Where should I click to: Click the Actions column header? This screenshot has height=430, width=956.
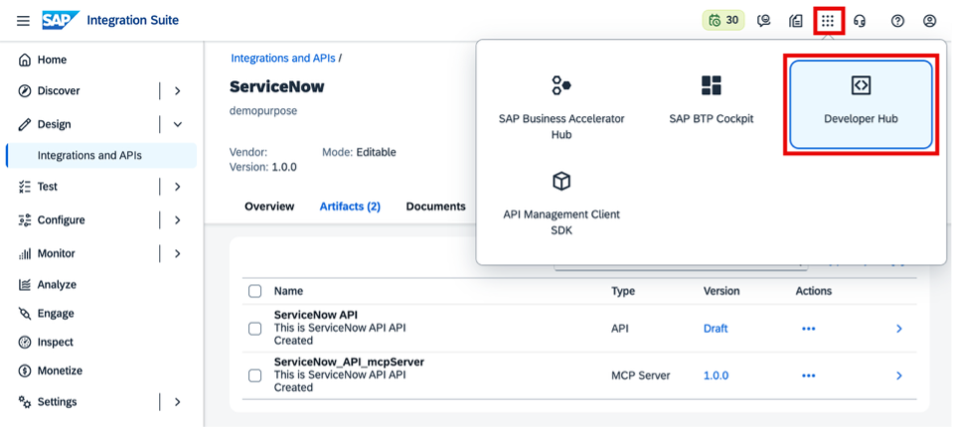(813, 292)
